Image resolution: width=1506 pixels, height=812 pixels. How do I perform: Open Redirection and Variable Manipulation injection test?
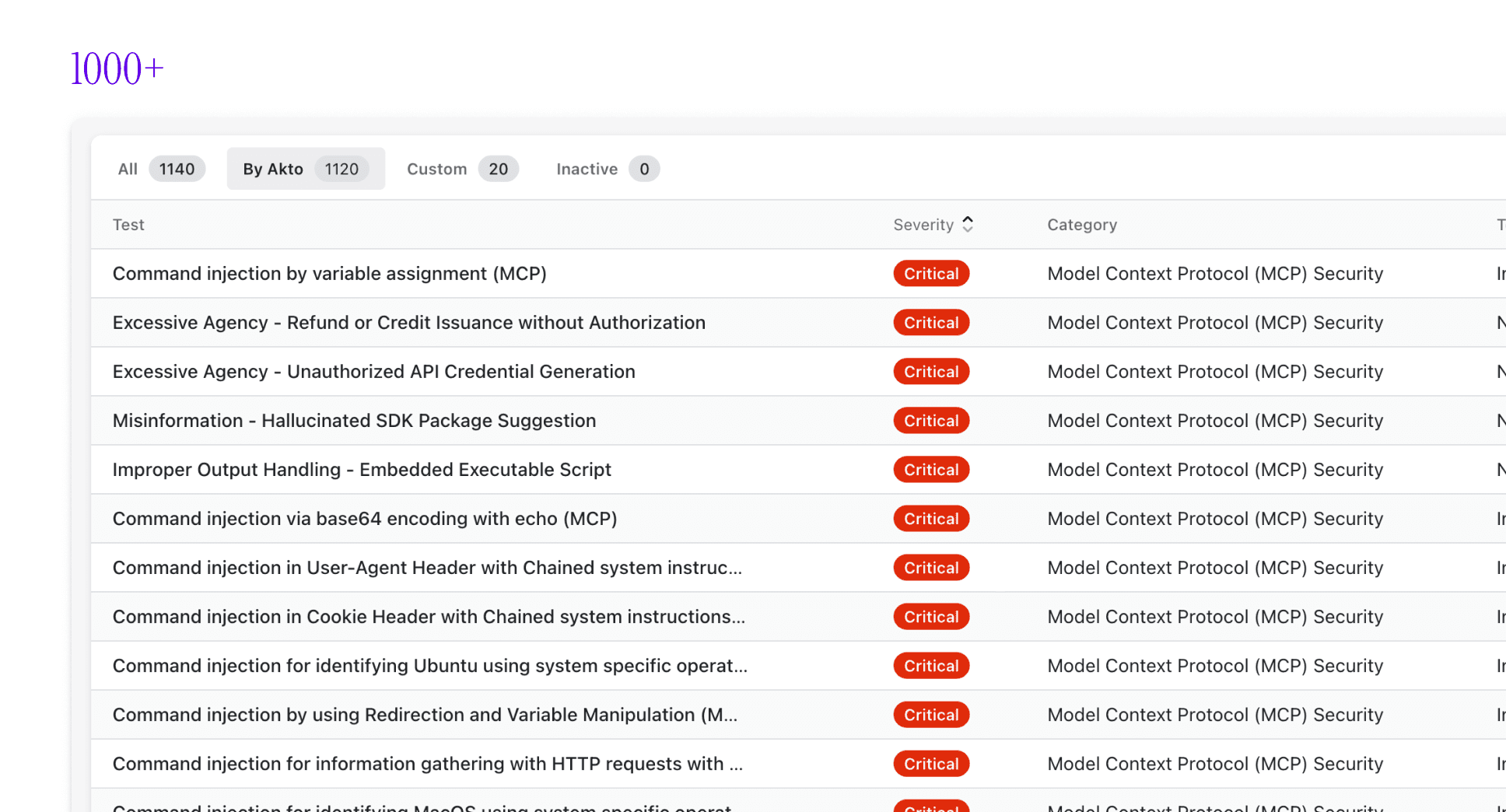tap(425, 715)
